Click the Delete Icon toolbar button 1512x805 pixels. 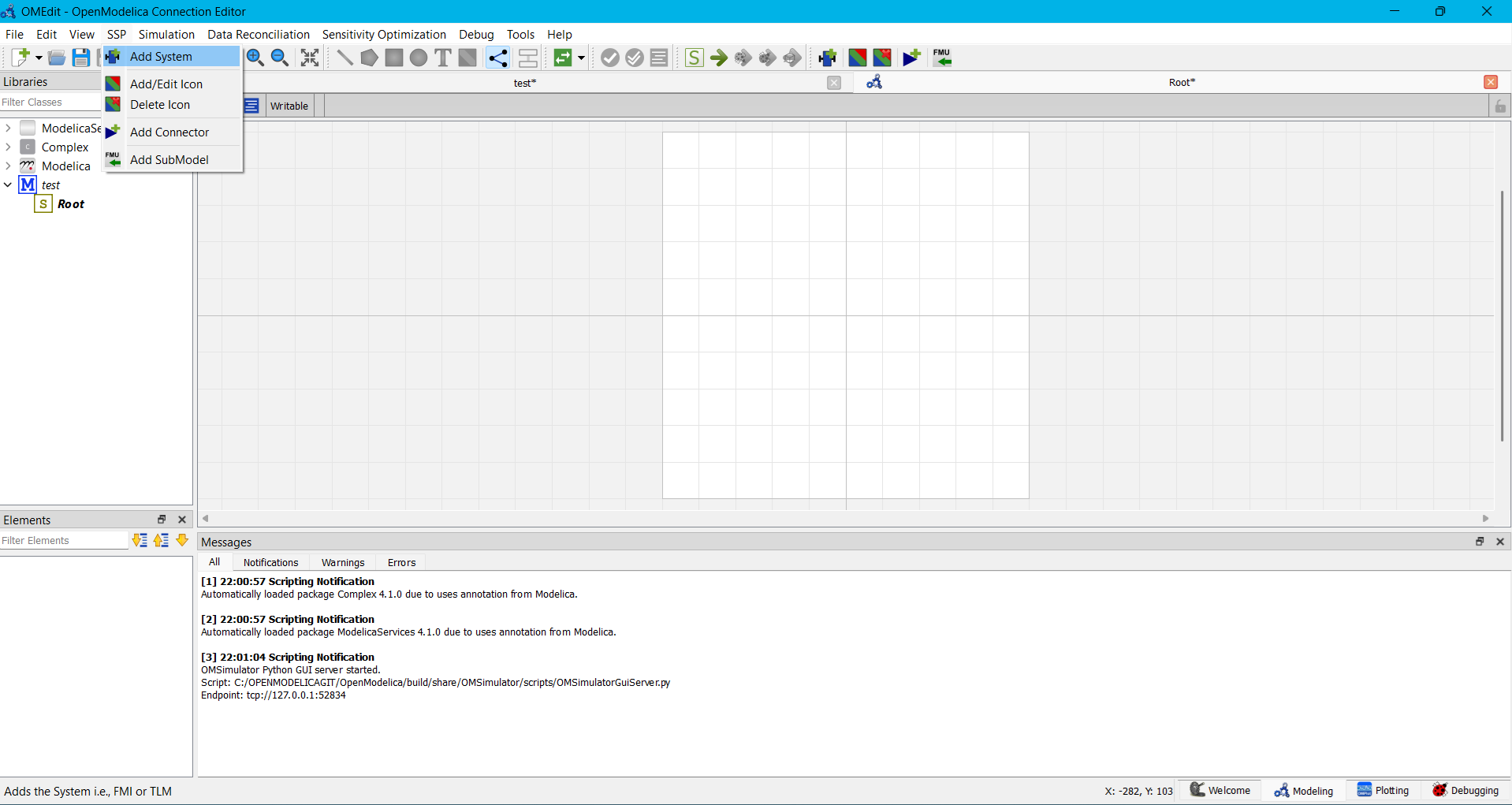[x=882, y=58]
